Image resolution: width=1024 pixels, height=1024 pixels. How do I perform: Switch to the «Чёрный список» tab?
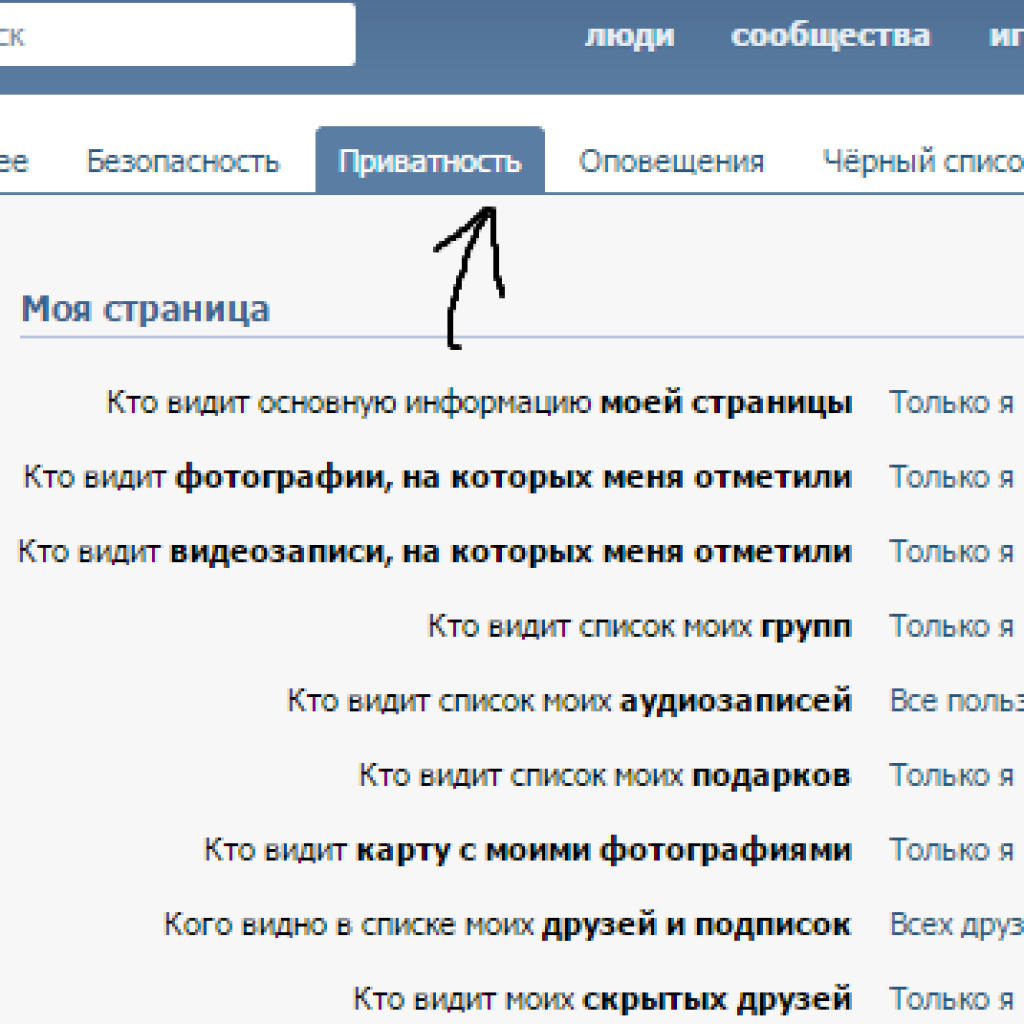(921, 162)
